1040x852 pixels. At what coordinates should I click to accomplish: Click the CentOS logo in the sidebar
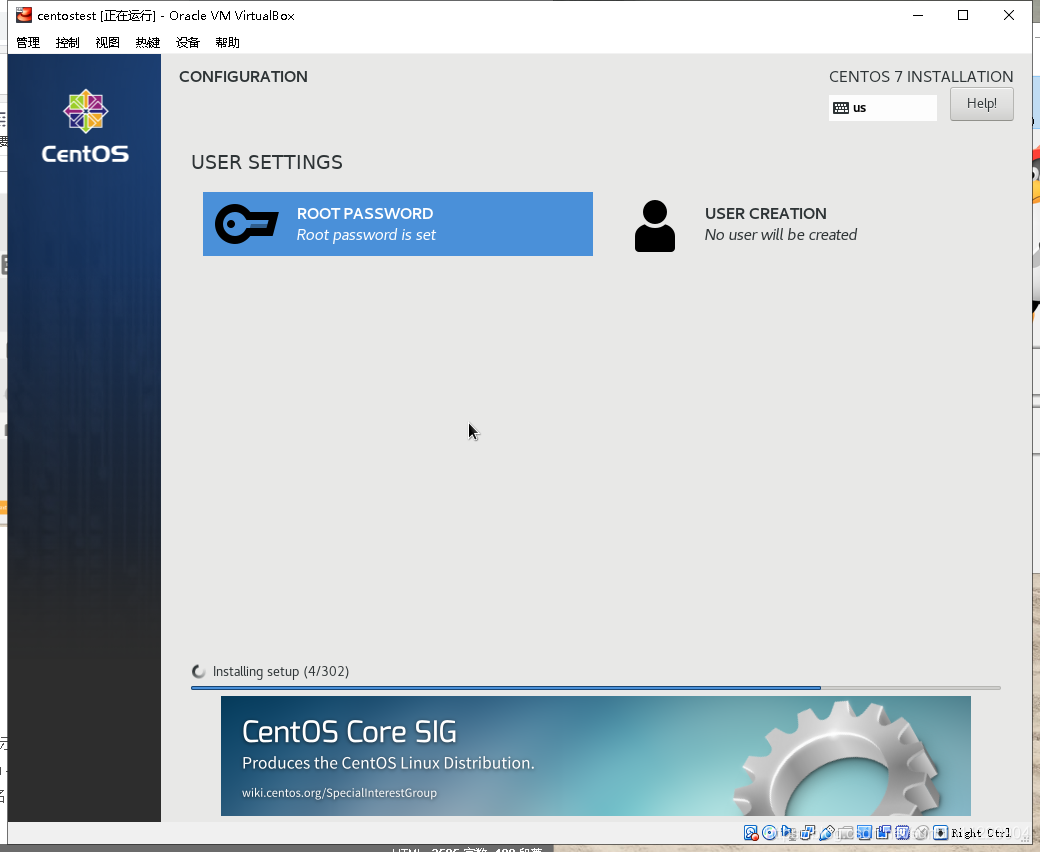(x=85, y=126)
